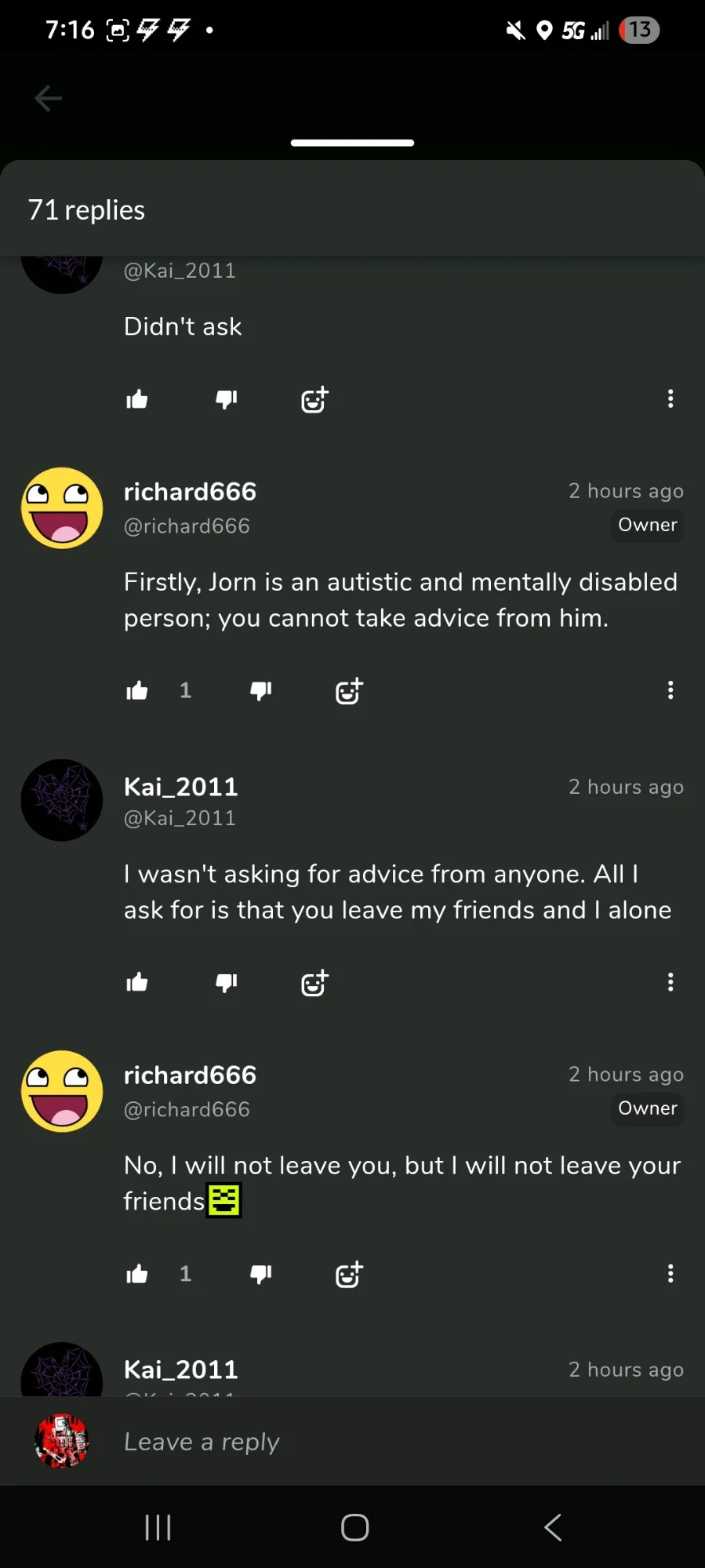Add emoji reaction to "Didn't ask" reply
Viewport: 705px width, 1568px height.
coord(315,399)
